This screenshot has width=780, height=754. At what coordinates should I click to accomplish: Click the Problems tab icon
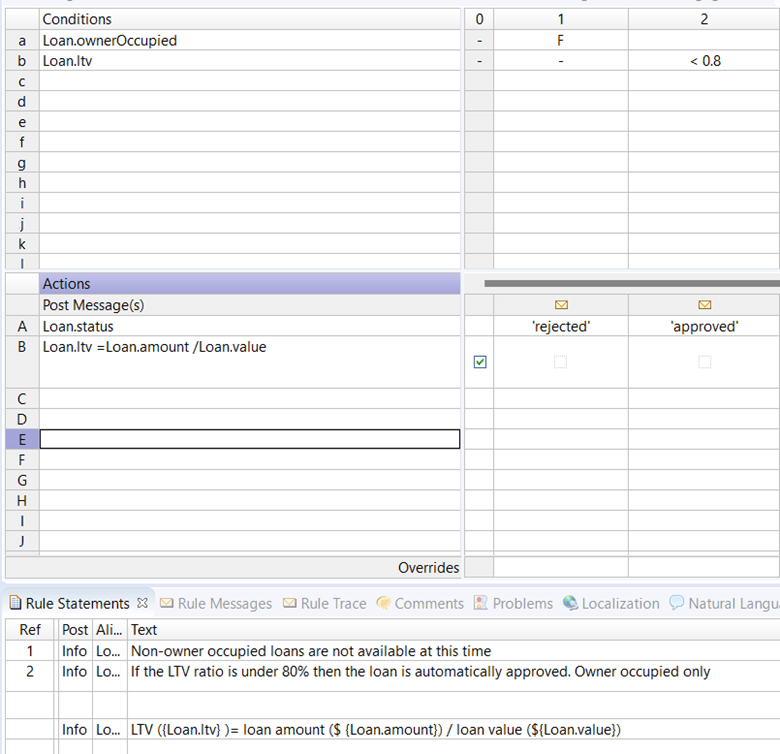[481, 603]
